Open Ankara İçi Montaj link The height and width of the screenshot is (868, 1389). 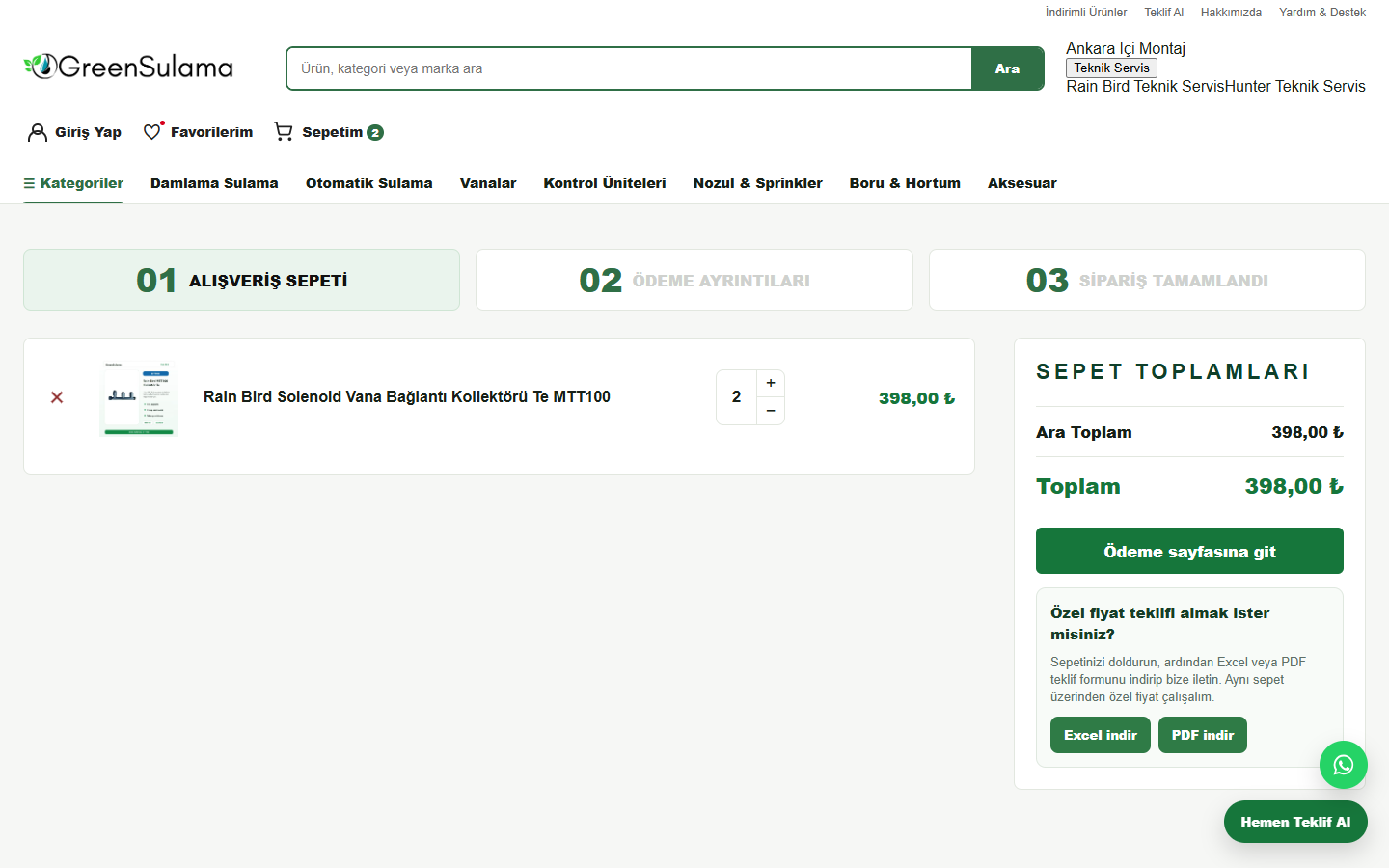click(1126, 48)
